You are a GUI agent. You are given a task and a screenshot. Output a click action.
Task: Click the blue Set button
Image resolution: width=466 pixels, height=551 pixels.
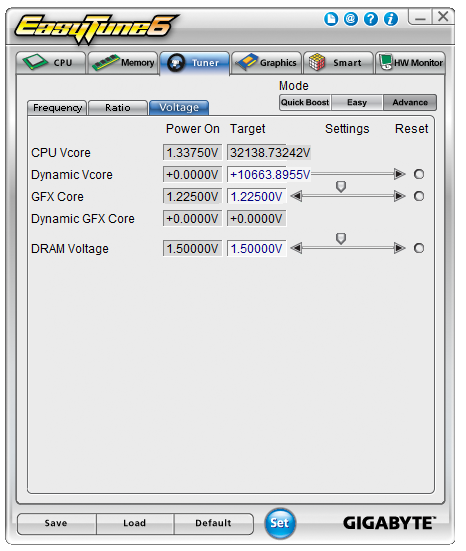[280, 523]
